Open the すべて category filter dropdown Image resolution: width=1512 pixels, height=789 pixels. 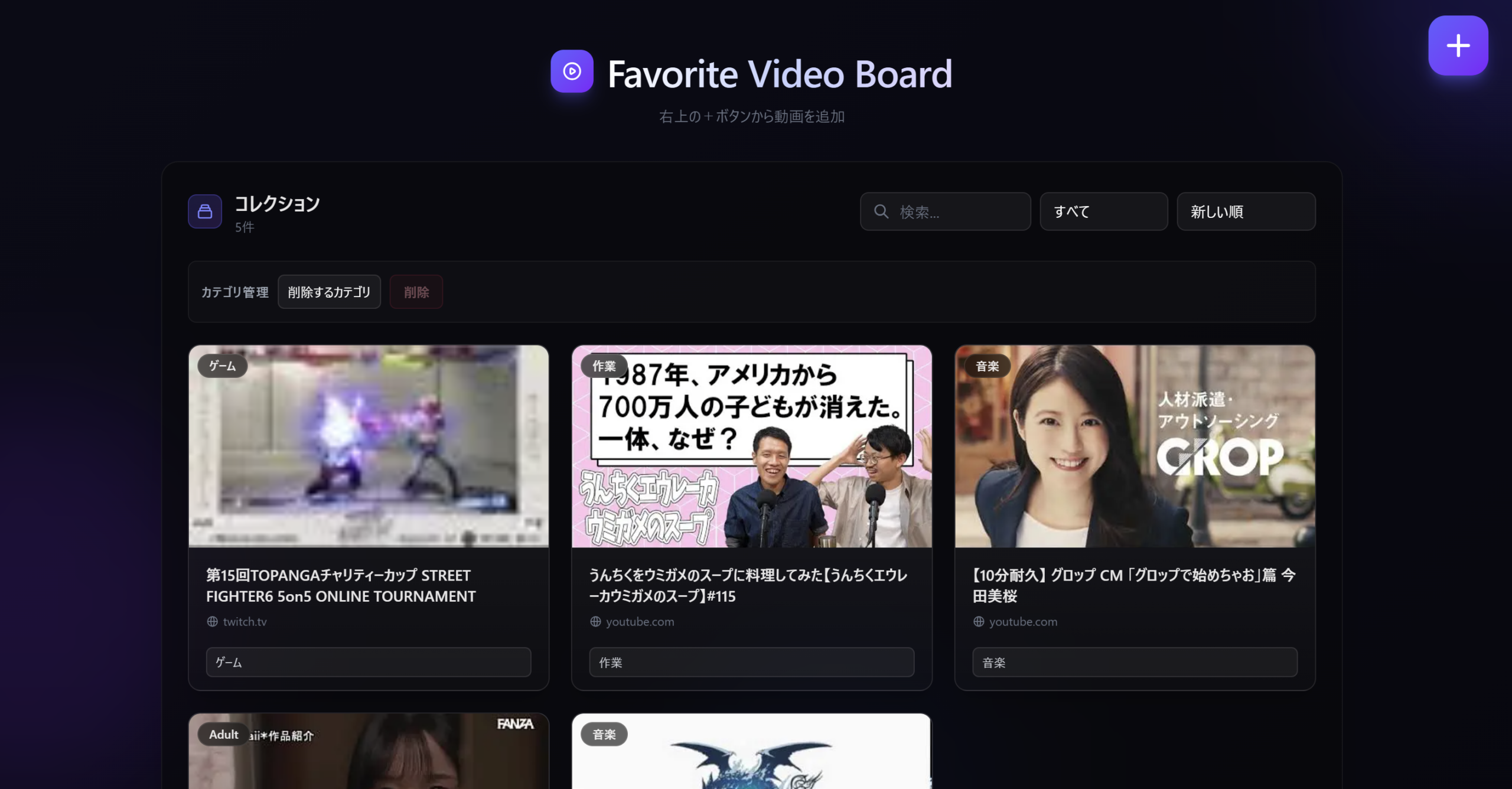point(1103,211)
